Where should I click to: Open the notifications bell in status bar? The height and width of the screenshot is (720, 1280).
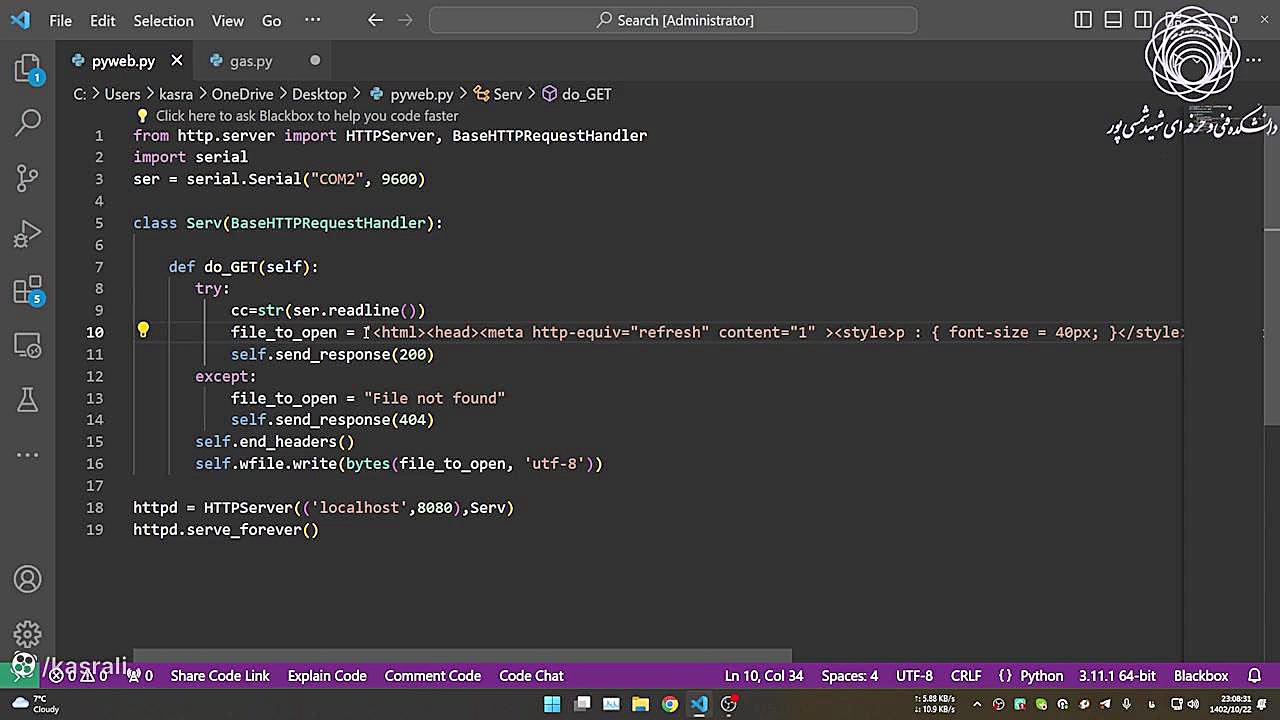click(1254, 676)
